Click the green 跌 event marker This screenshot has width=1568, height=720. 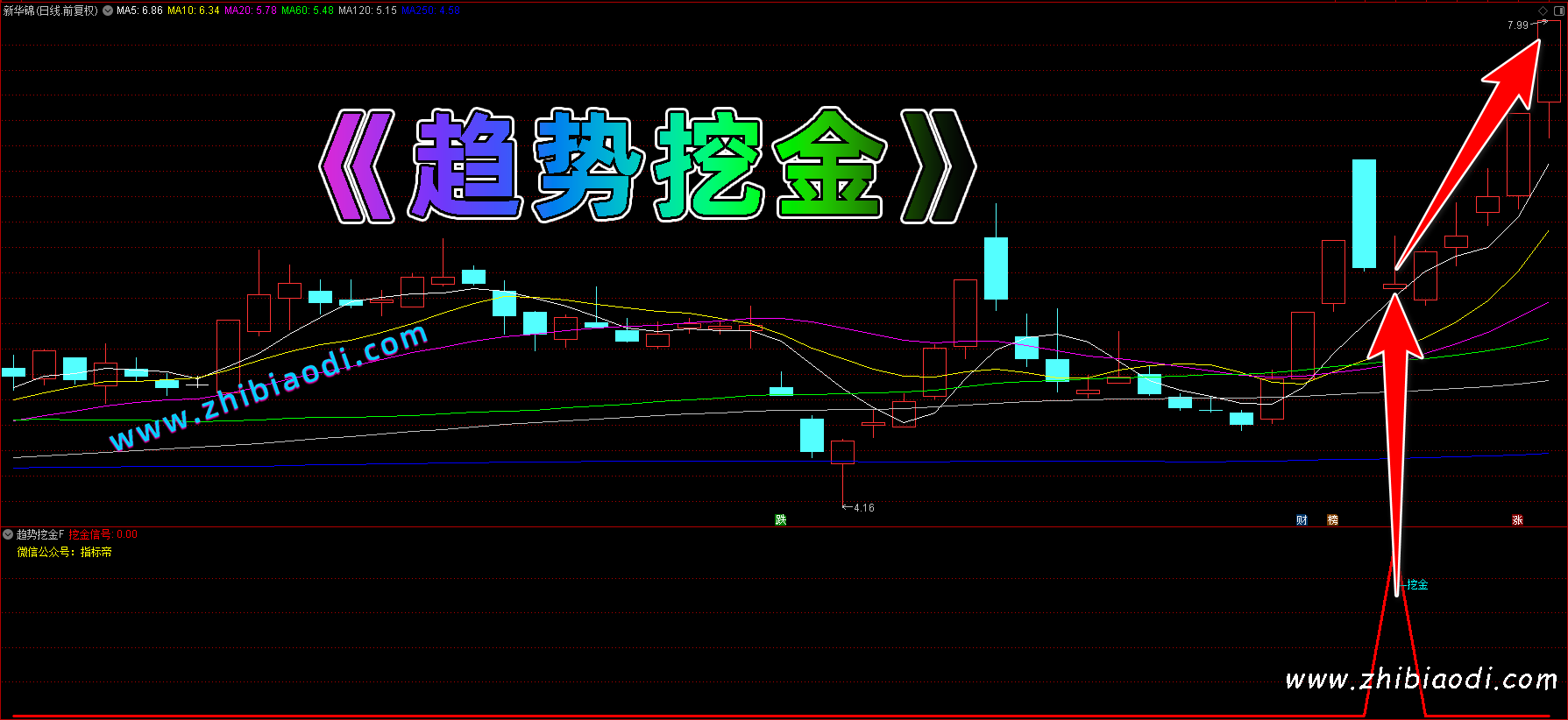(781, 519)
